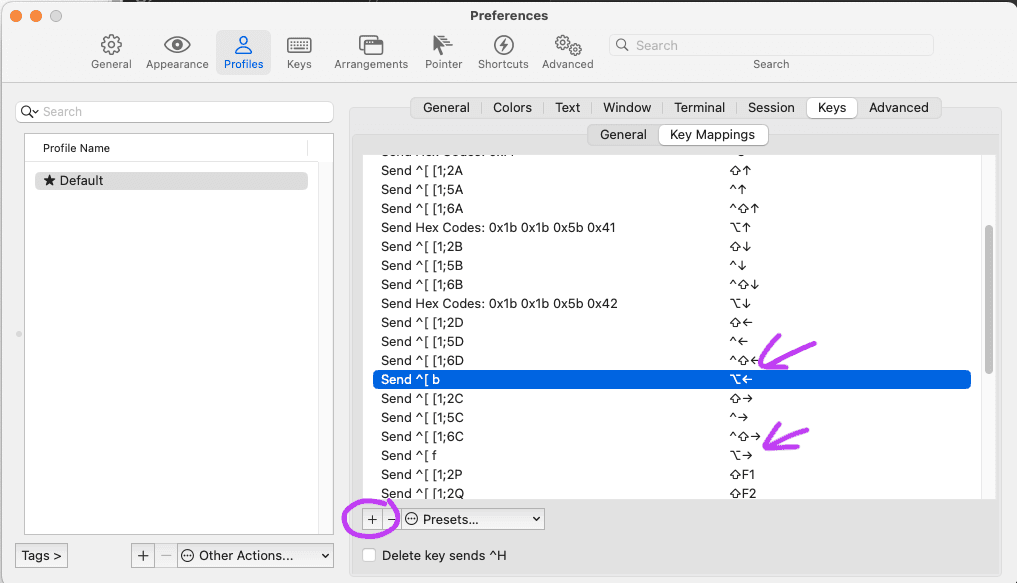Open the Pointer preferences pane
Screen dimensions: 1017x583
click(x=443, y=52)
